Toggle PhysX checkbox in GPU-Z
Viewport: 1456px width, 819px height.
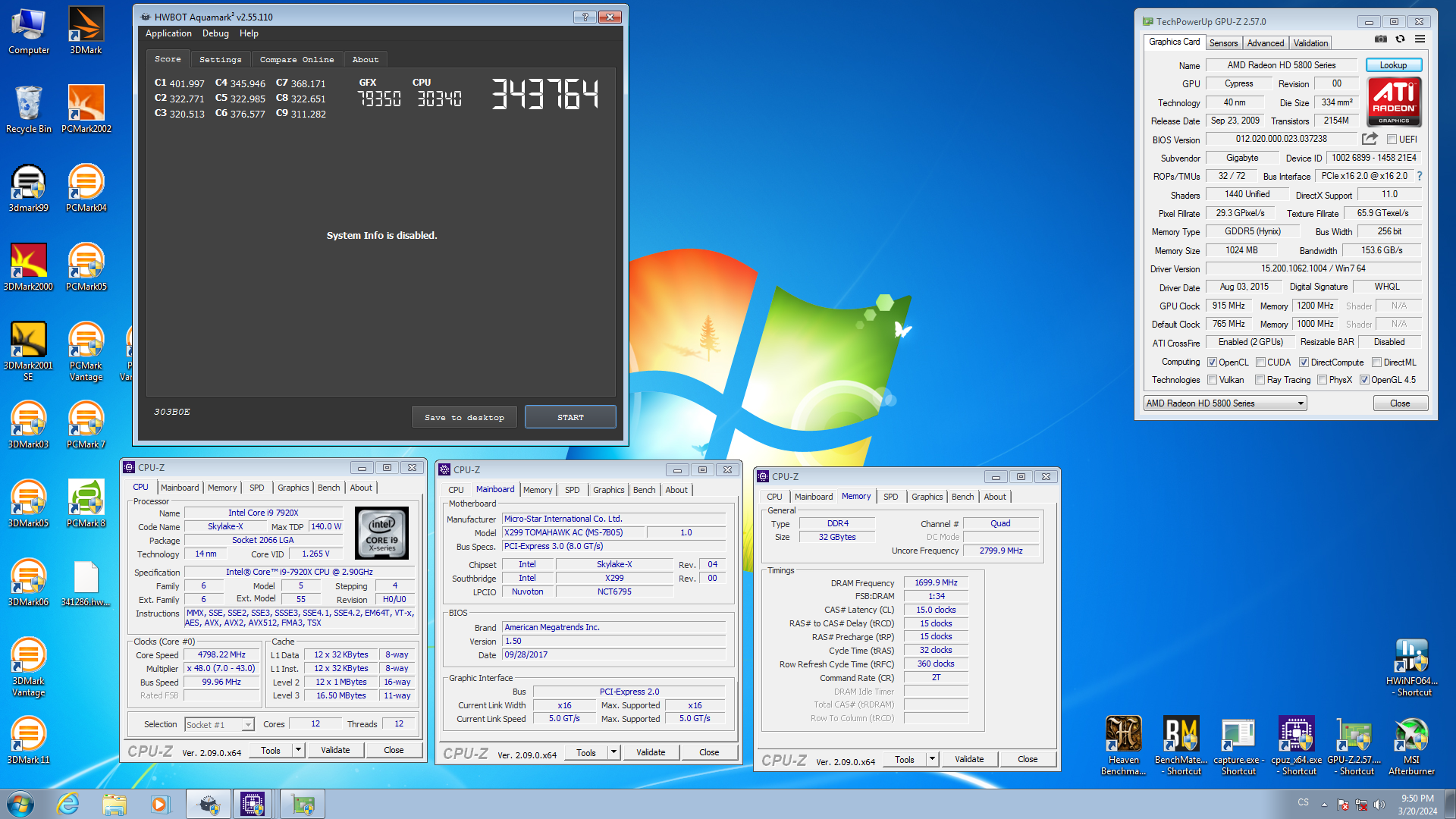point(1322,380)
